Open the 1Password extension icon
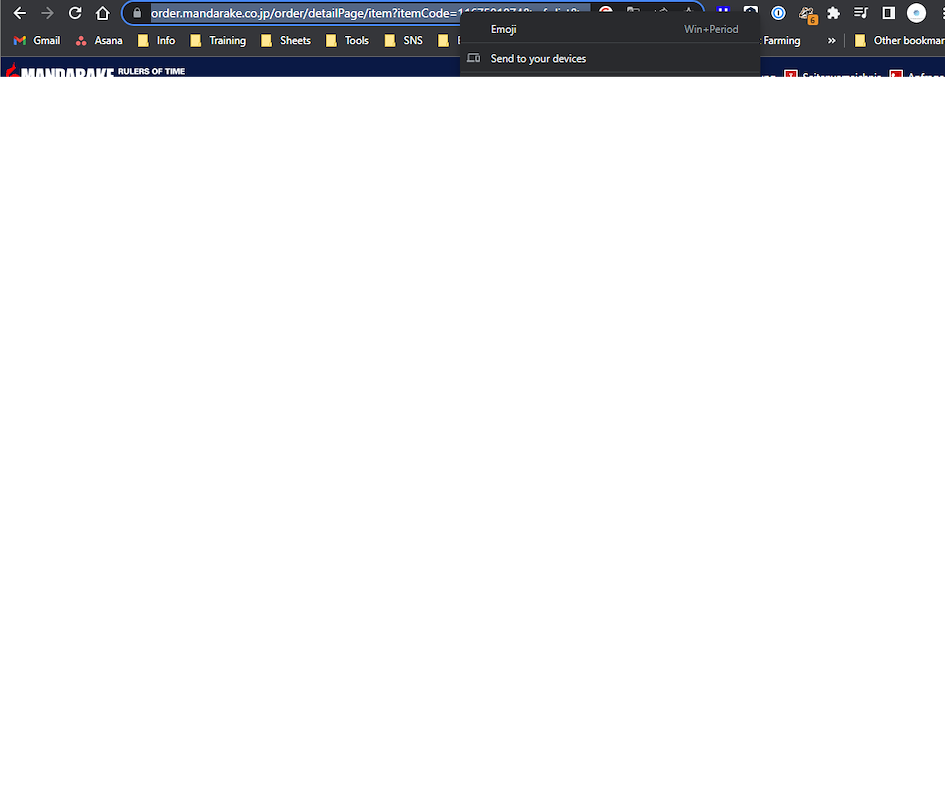Viewport: 945px width, 794px height. pos(778,13)
